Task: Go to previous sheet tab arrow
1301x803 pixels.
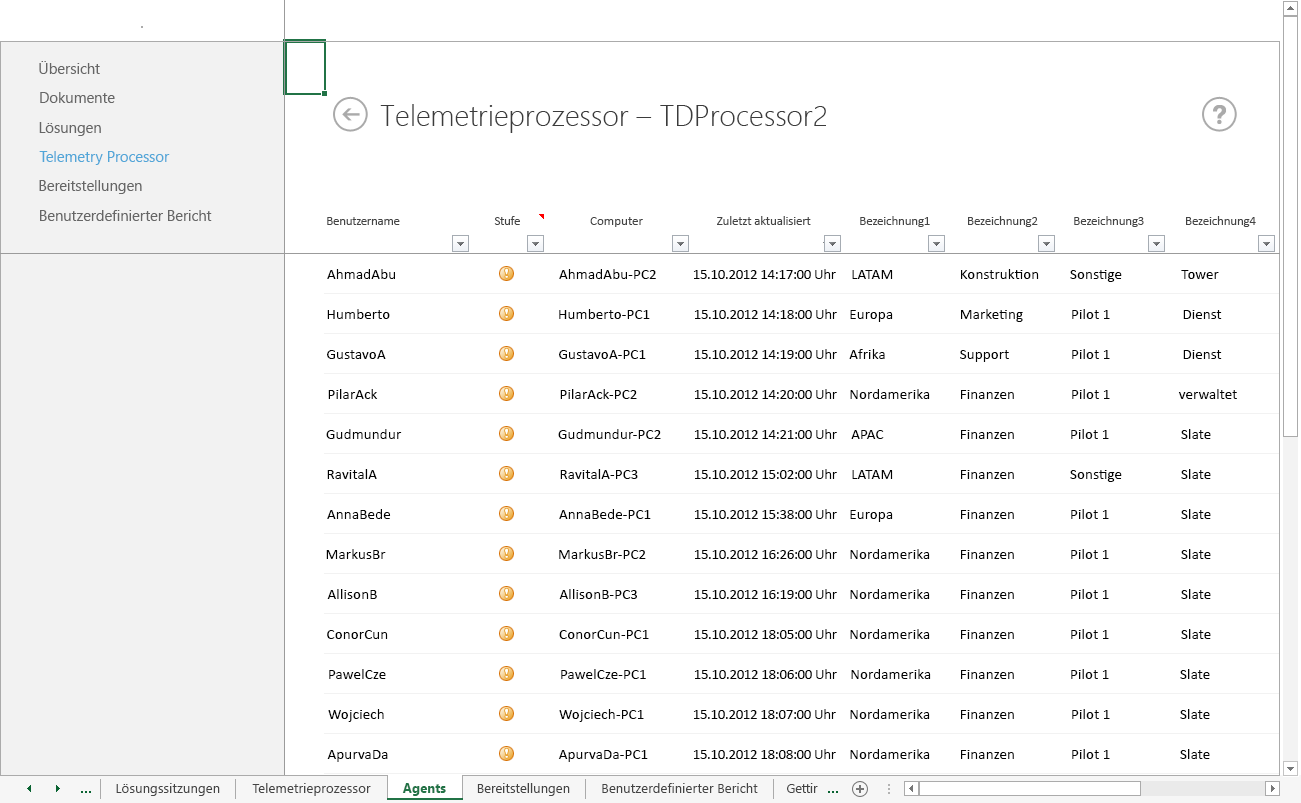Action: [29, 789]
